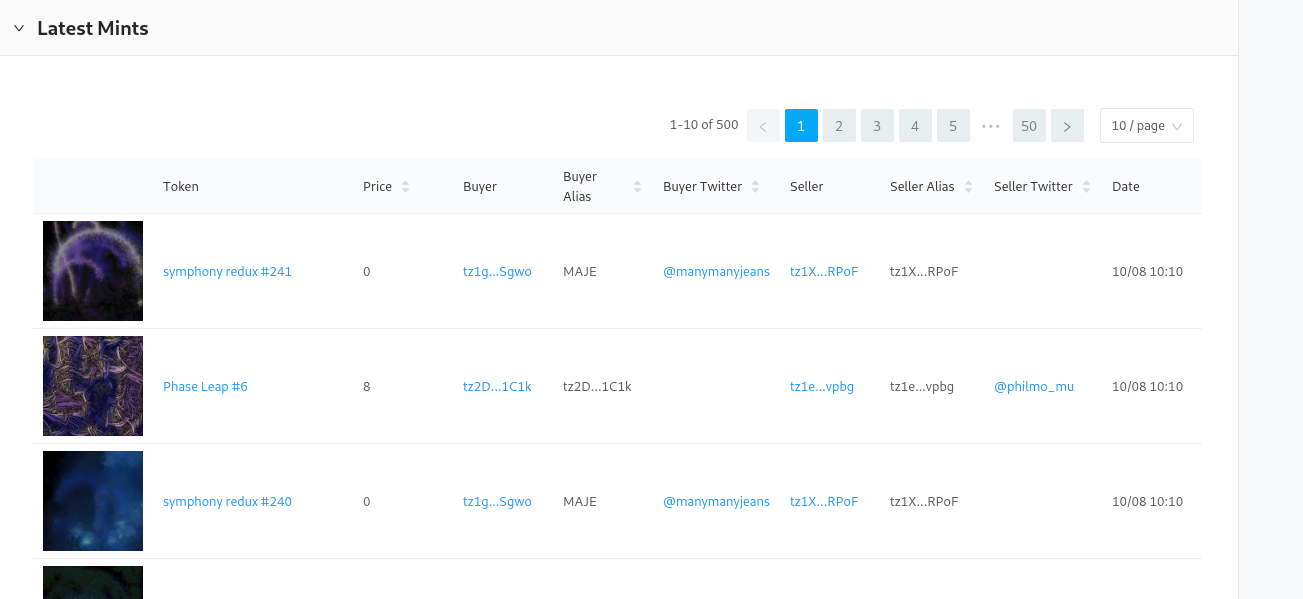This screenshot has height=599, width=1303.
Task: Open symphony redux #241 token link
Action: coord(227,271)
